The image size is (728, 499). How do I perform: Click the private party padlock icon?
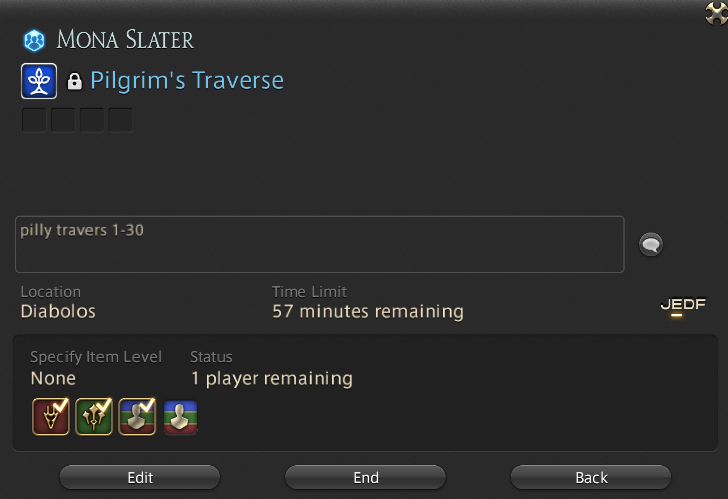point(74,81)
